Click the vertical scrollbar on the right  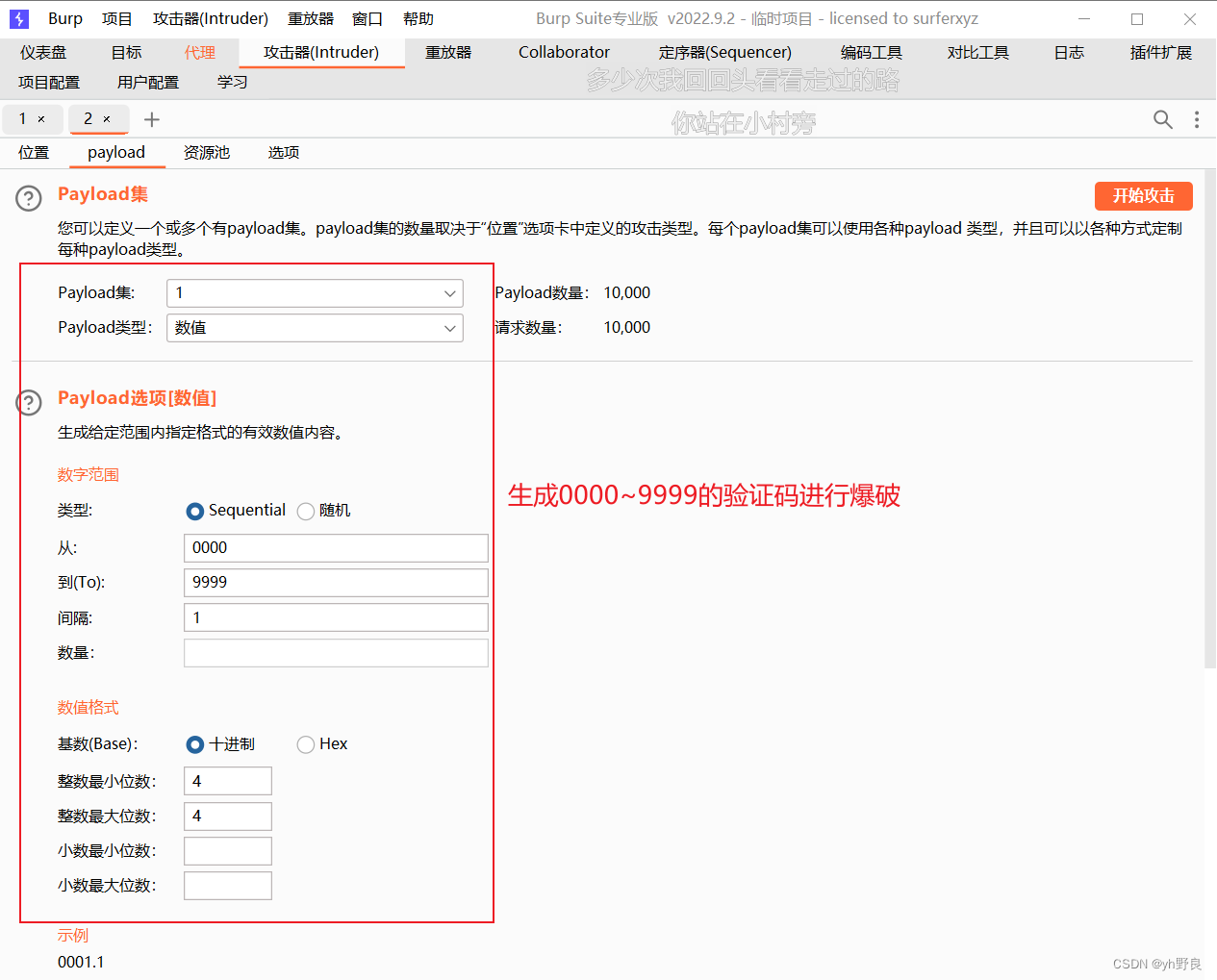coord(1210,418)
